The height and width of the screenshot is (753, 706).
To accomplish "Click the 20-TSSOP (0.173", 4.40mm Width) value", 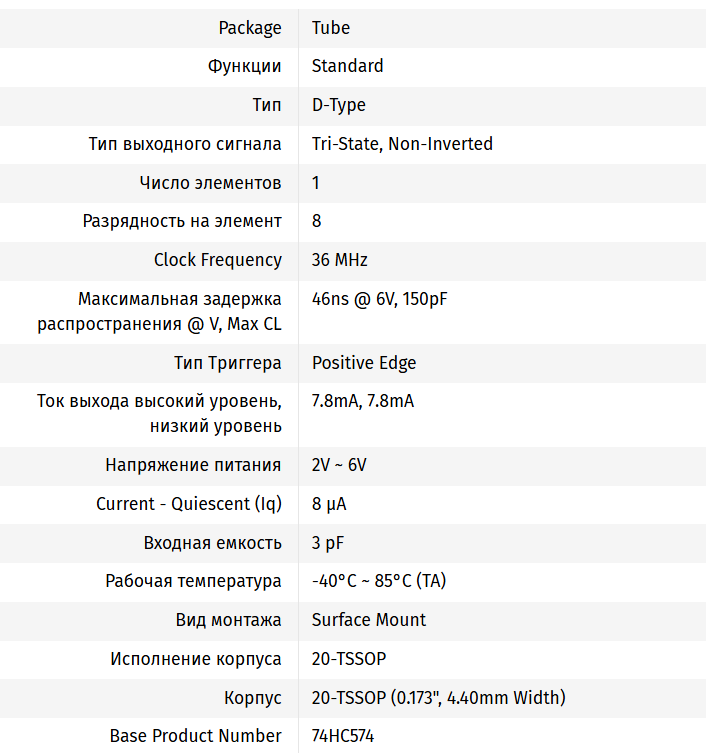I will pyautogui.click(x=438, y=698).
